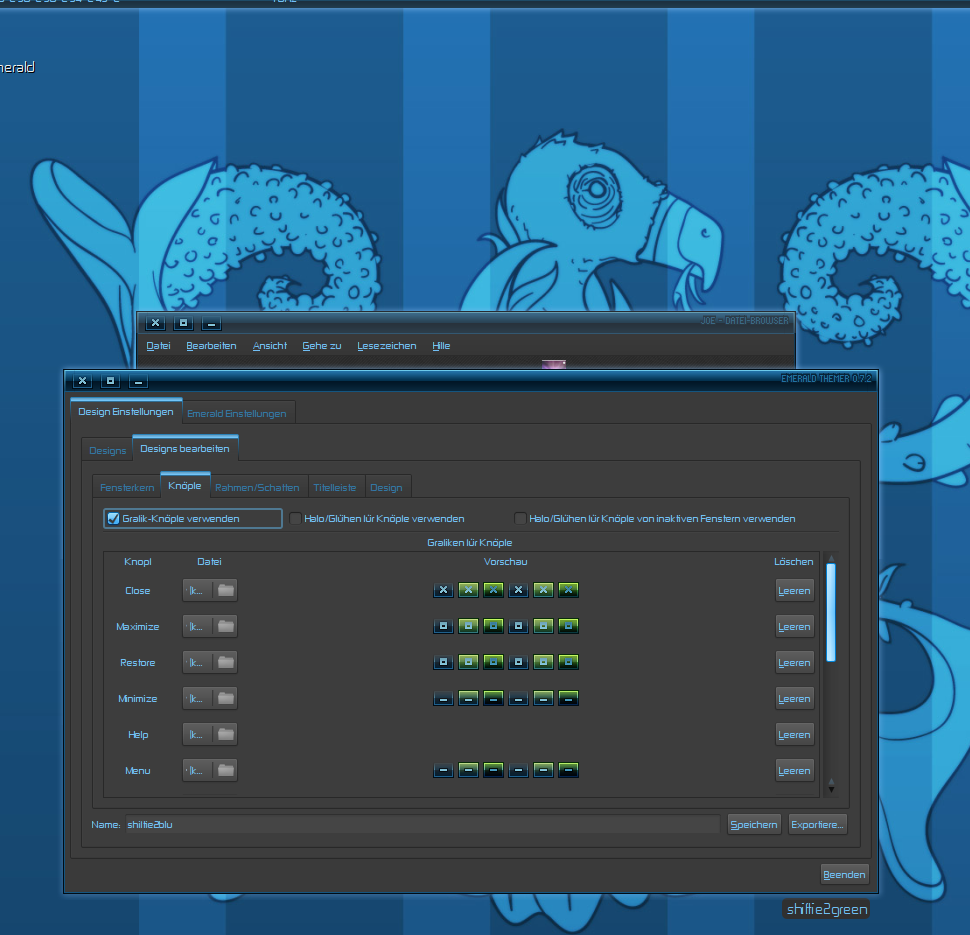The height and width of the screenshot is (935, 970).
Task: Open folder icon in Restore row file chooser
Action: (226, 662)
